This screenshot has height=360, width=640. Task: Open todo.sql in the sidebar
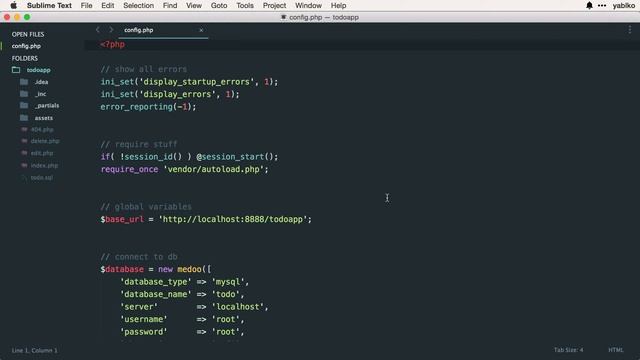pyautogui.click(x=42, y=178)
